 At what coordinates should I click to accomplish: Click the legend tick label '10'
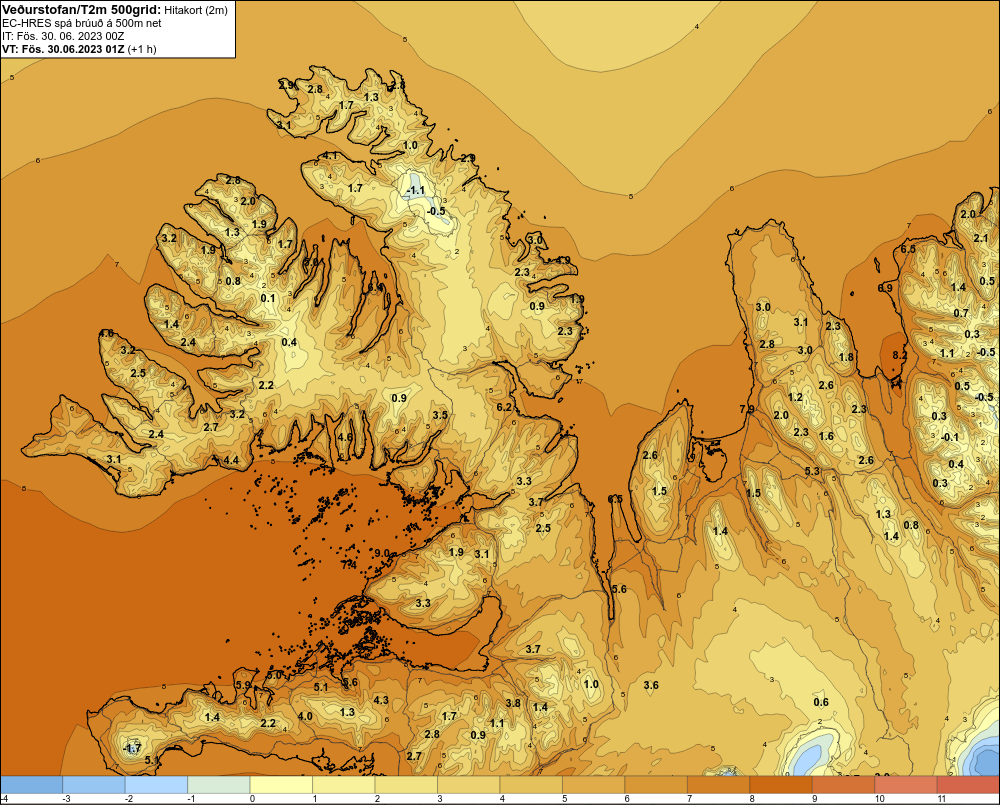pos(879,799)
